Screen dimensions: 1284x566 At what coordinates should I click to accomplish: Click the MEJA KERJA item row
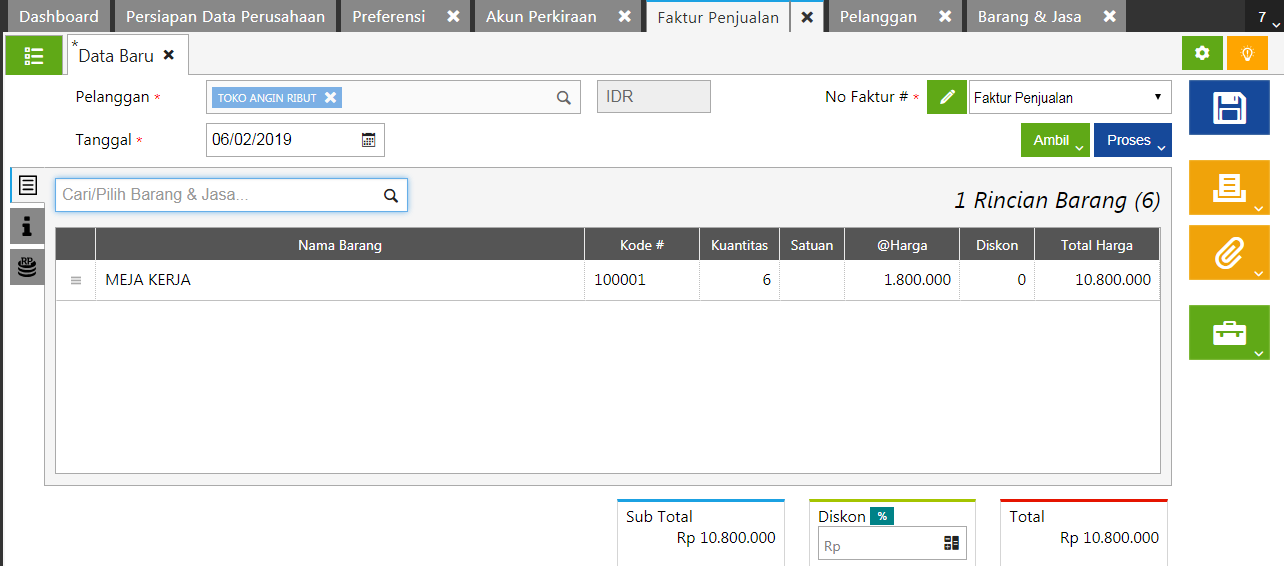point(340,280)
